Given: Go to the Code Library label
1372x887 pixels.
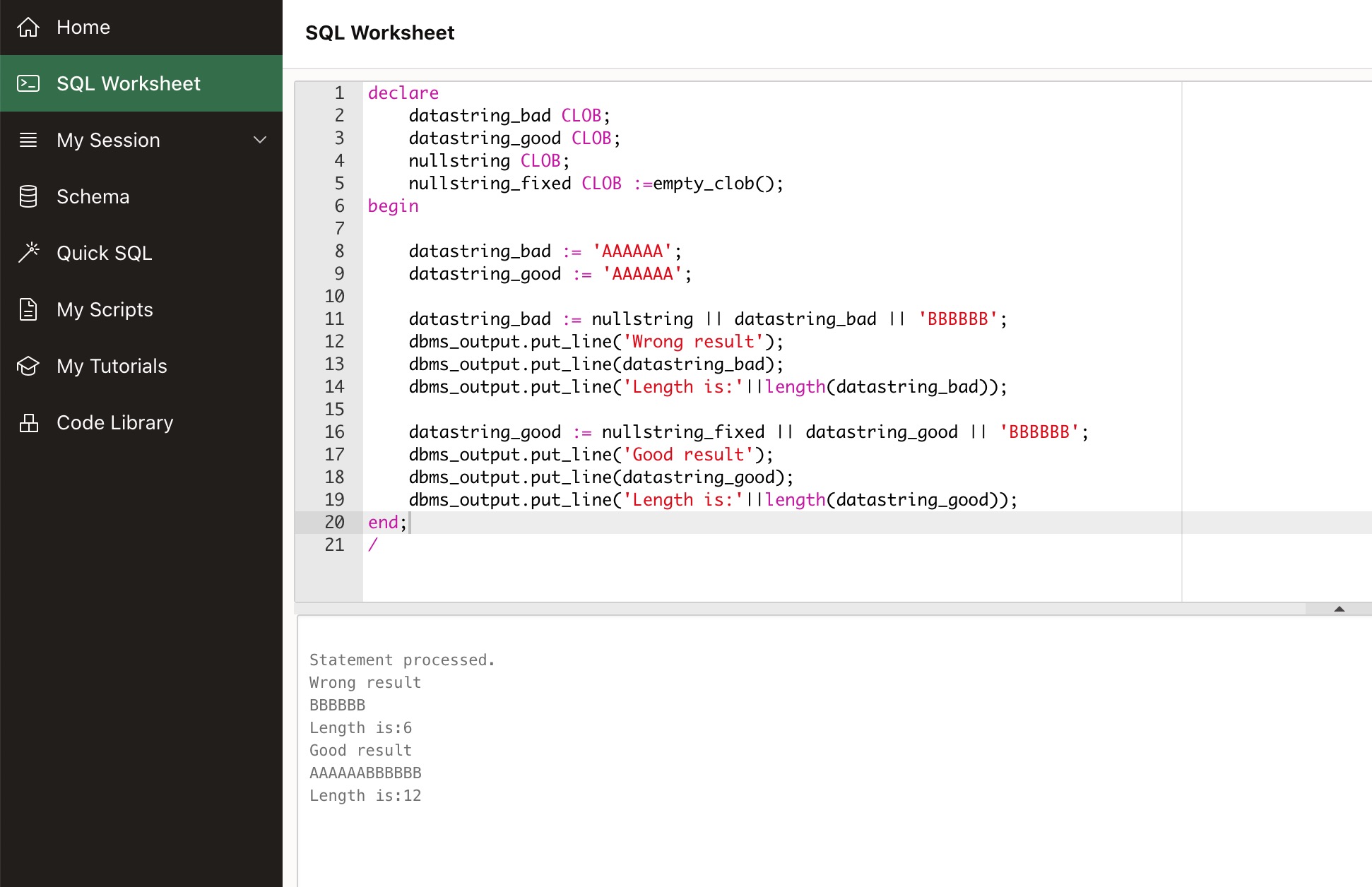Looking at the screenshot, I should pos(114,422).
